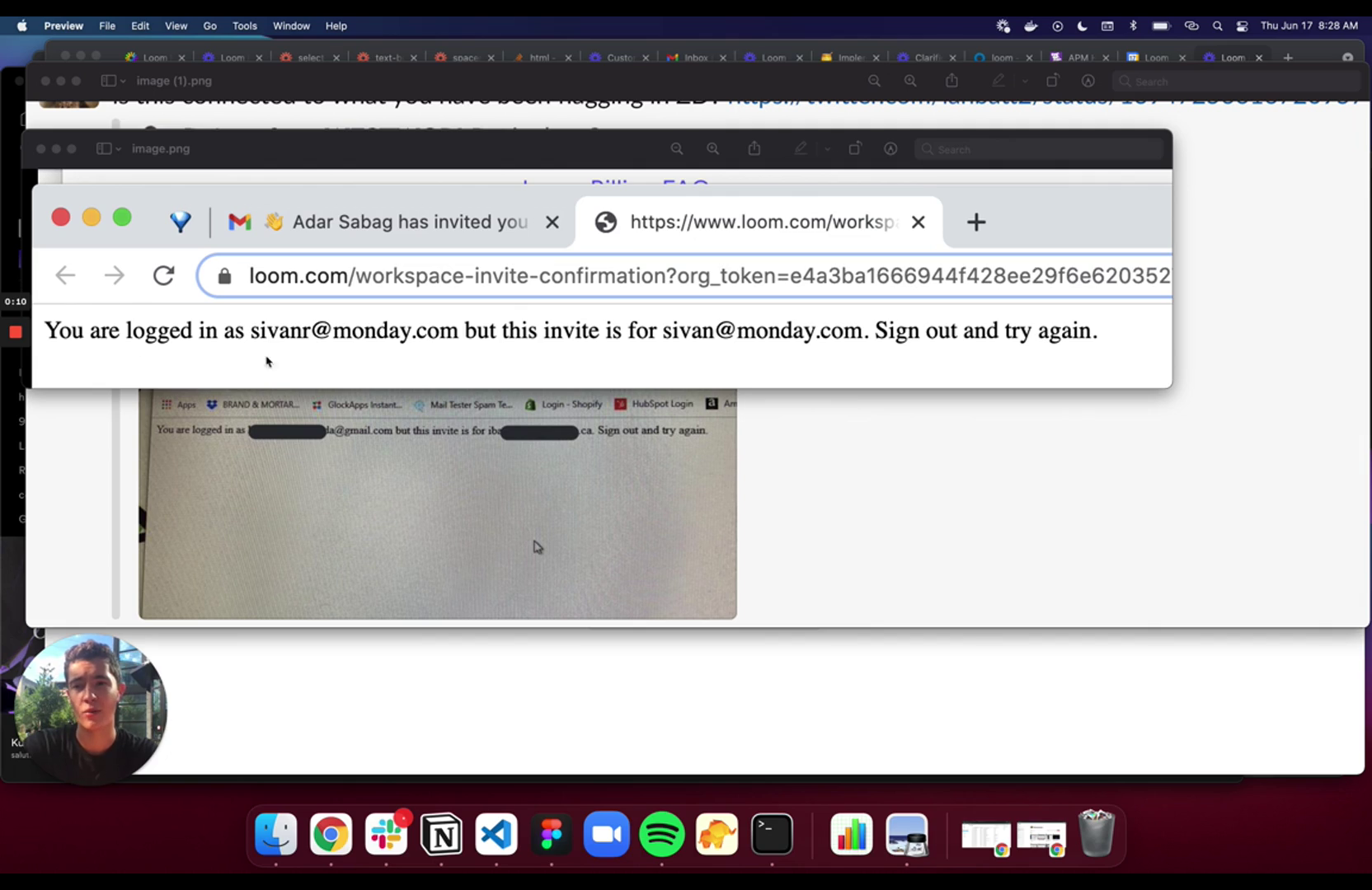Click the Search field in the image.png window

1039,149
